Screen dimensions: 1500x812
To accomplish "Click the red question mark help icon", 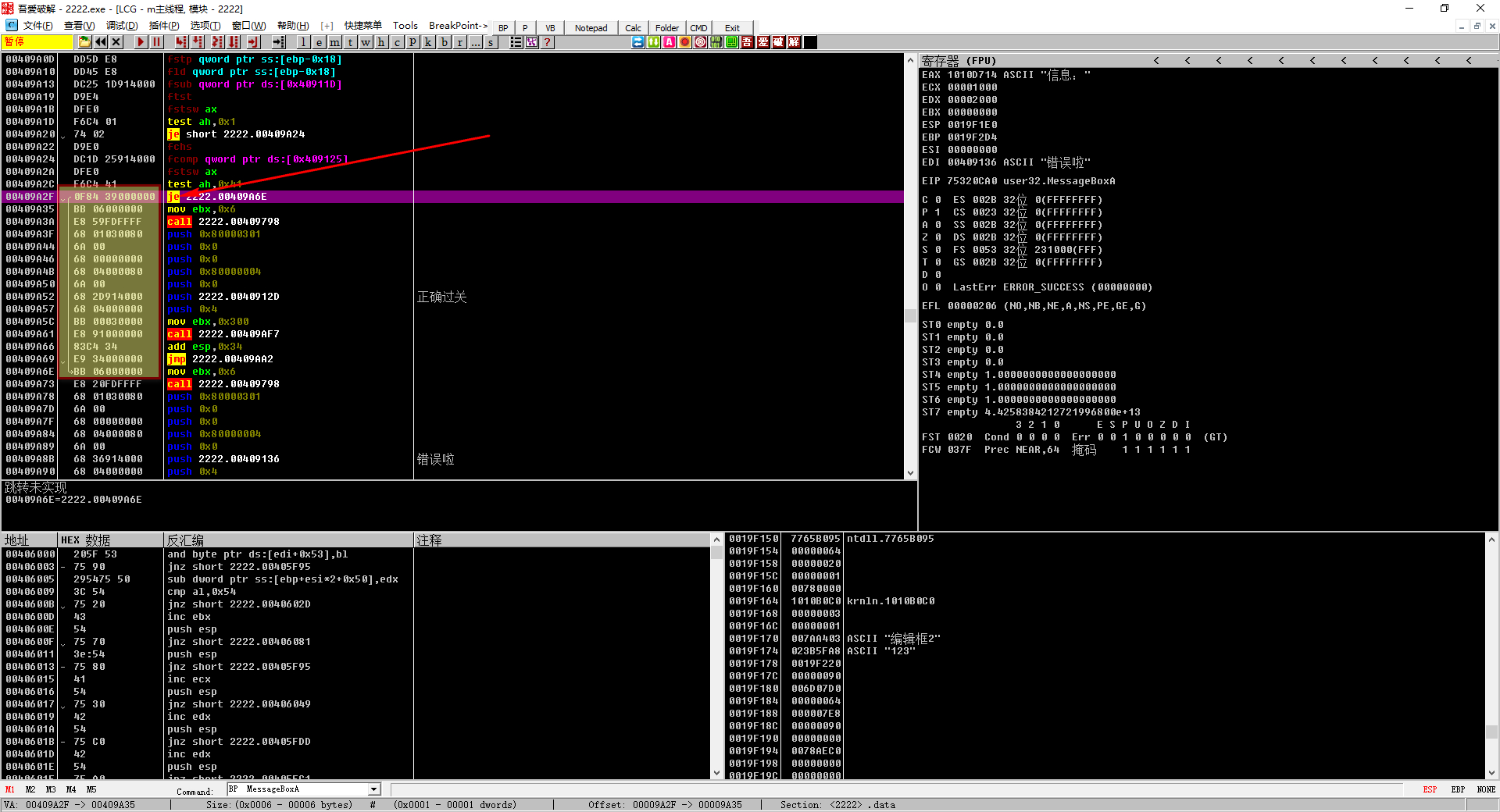I will [x=547, y=42].
